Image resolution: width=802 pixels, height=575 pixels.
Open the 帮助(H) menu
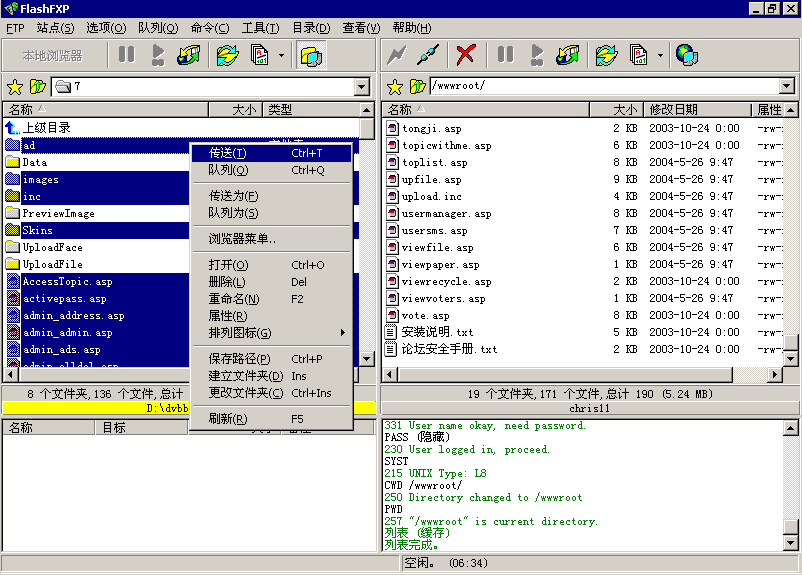[x=412, y=28]
